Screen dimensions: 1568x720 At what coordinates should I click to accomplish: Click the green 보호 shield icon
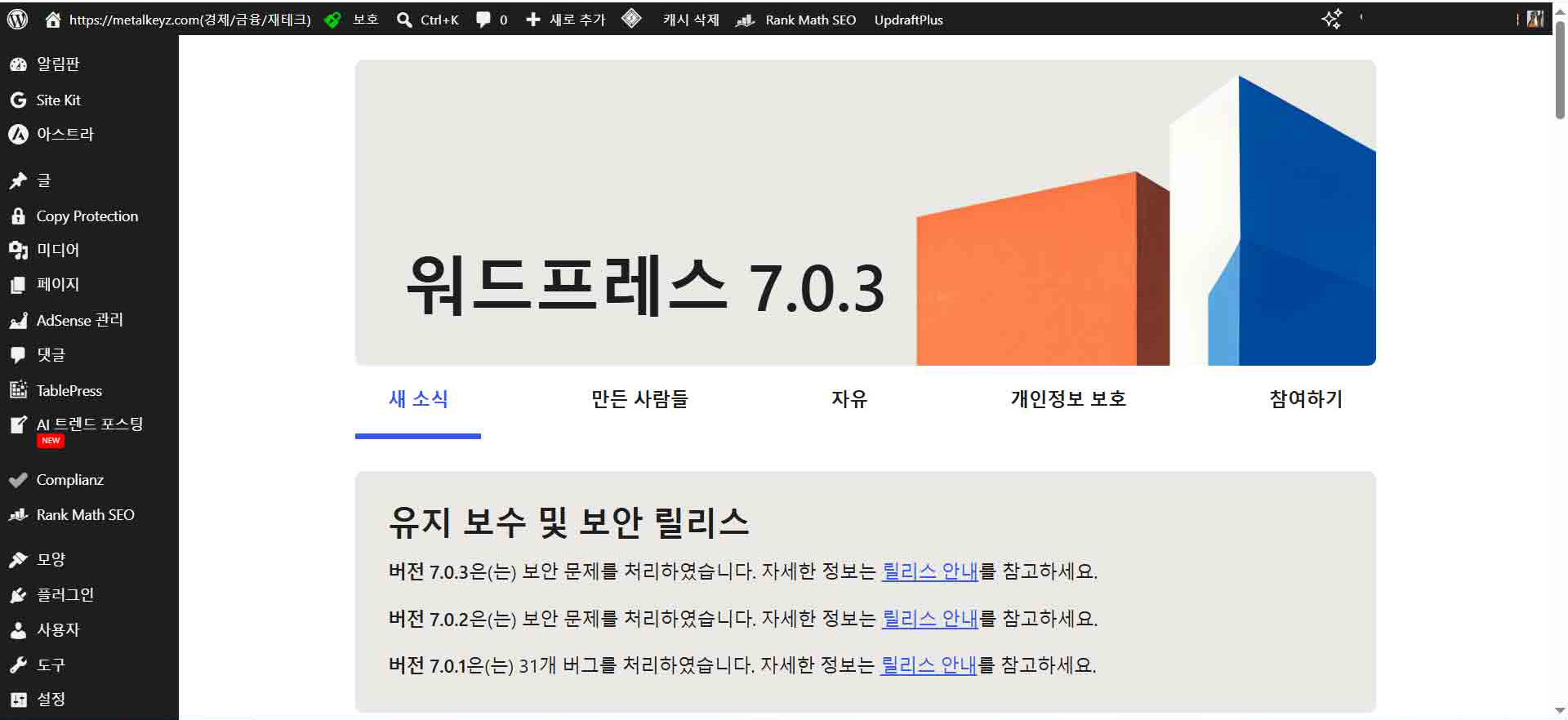(x=332, y=20)
